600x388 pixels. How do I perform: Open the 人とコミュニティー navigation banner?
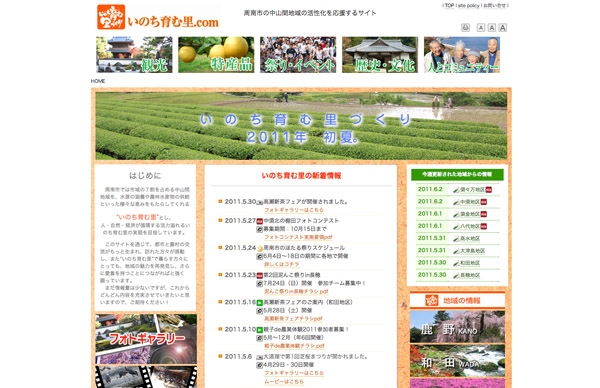462,55
